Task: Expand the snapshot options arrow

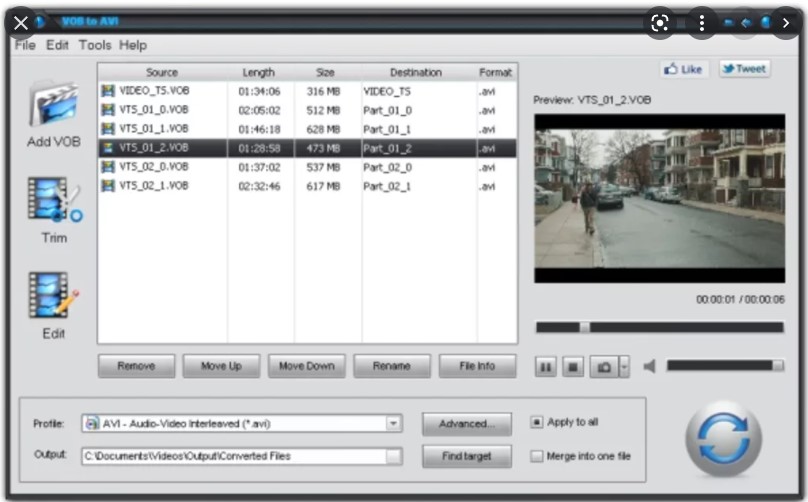Action: tap(624, 367)
